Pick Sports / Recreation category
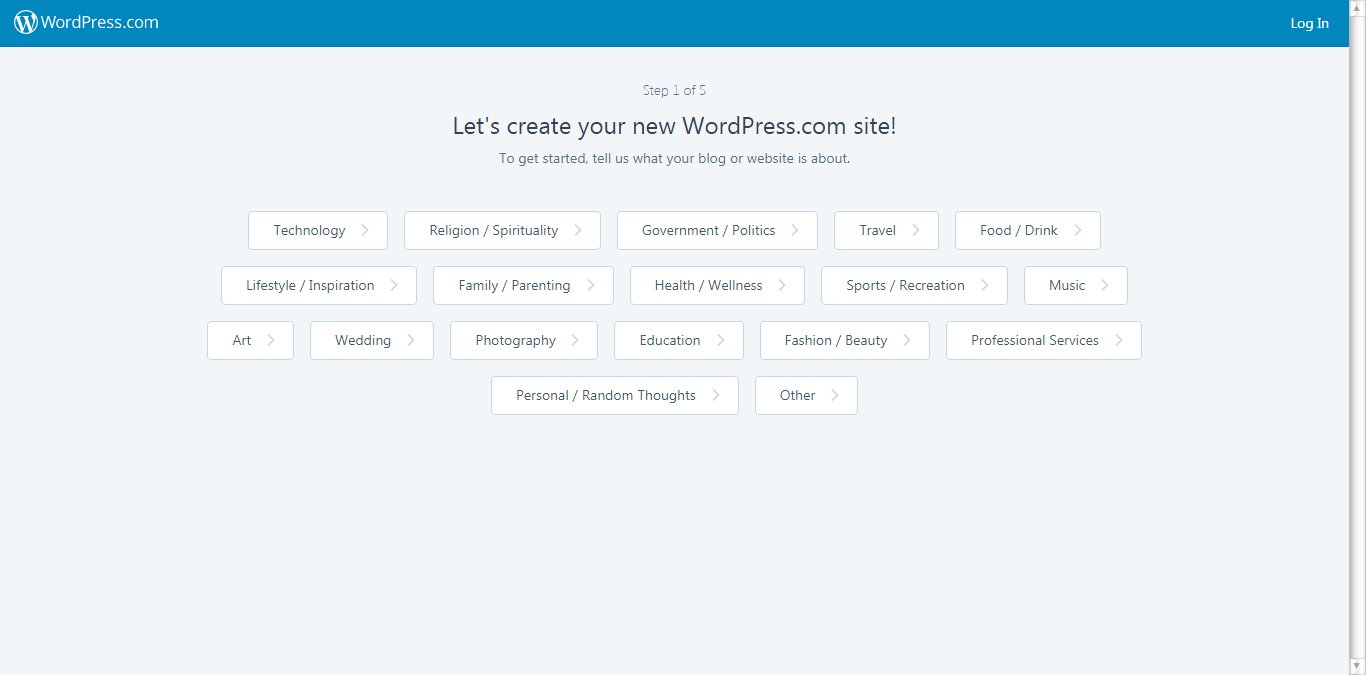The width and height of the screenshot is (1366, 675). pos(914,285)
